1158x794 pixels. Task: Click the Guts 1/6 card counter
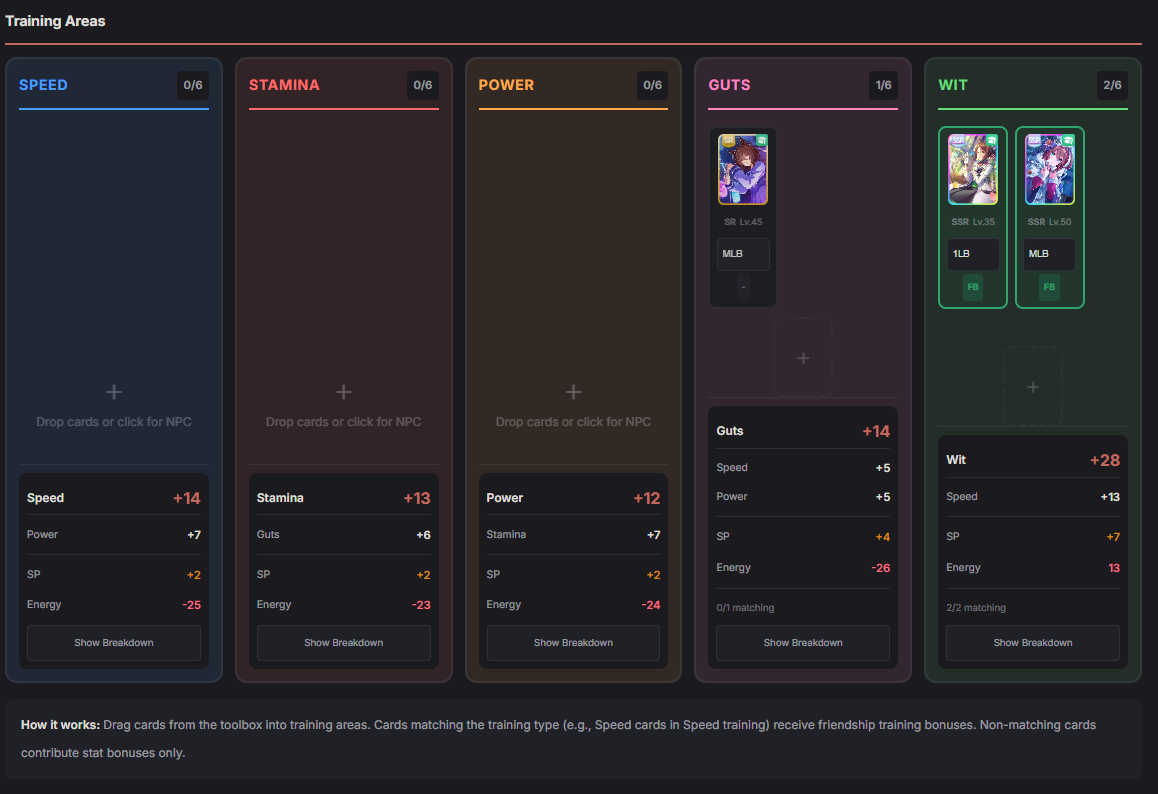(x=883, y=85)
